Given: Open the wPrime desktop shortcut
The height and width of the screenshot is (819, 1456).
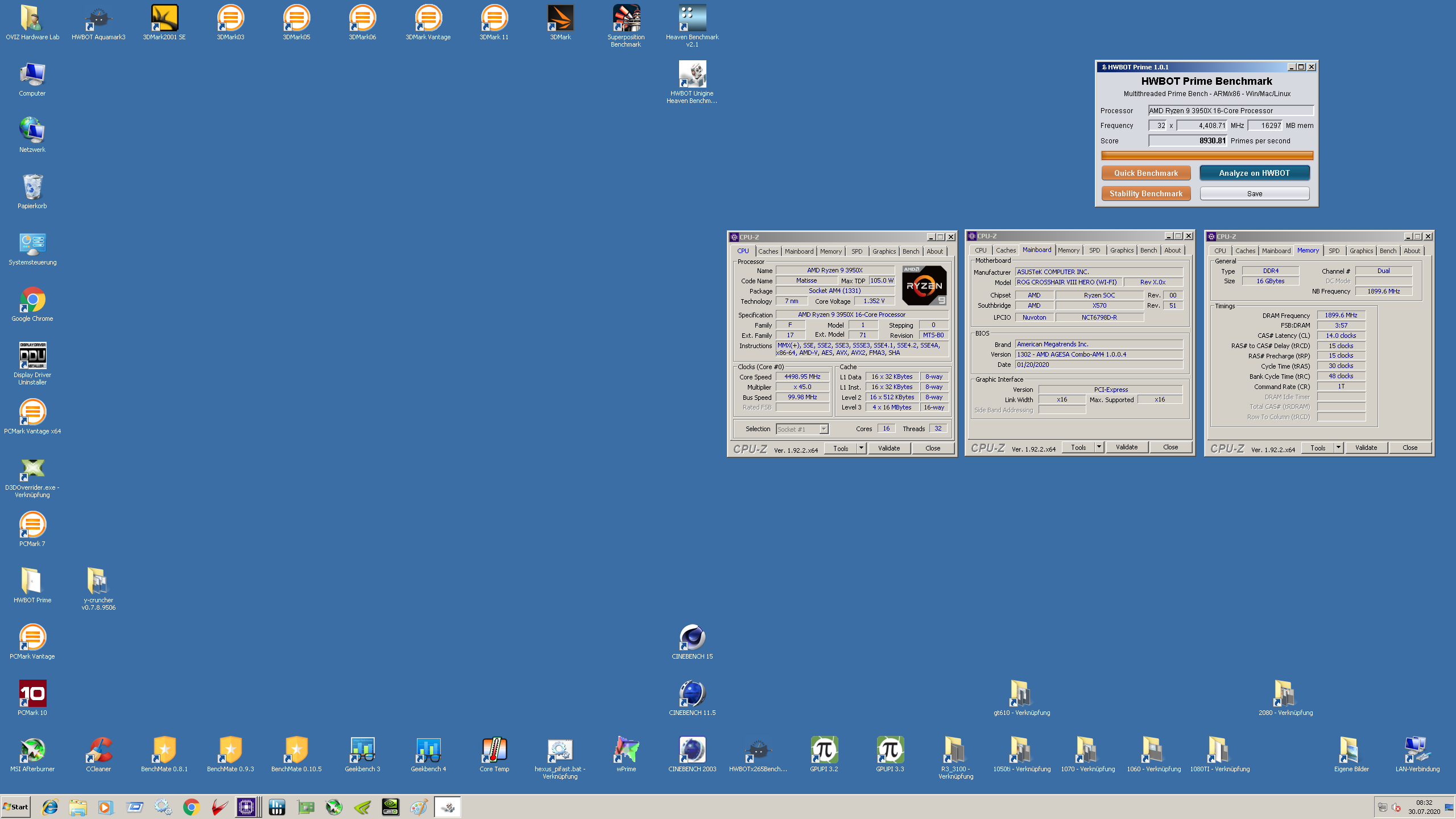Looking at the screenshot, I should (x=626, y=755).
